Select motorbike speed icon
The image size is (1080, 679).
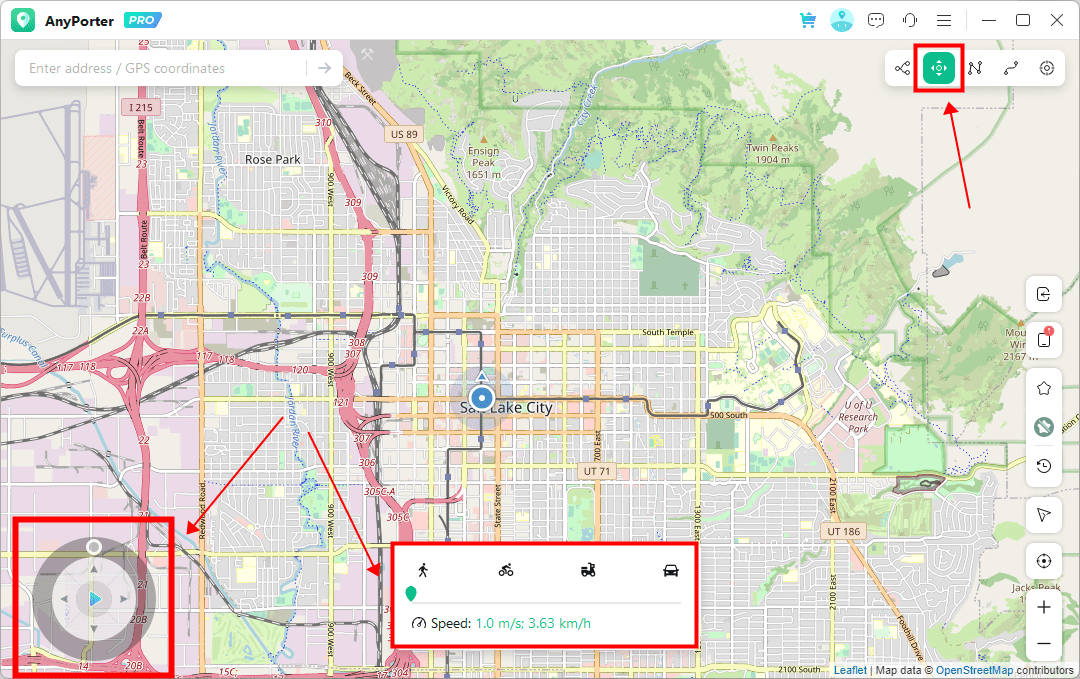[x=588, y=570]
